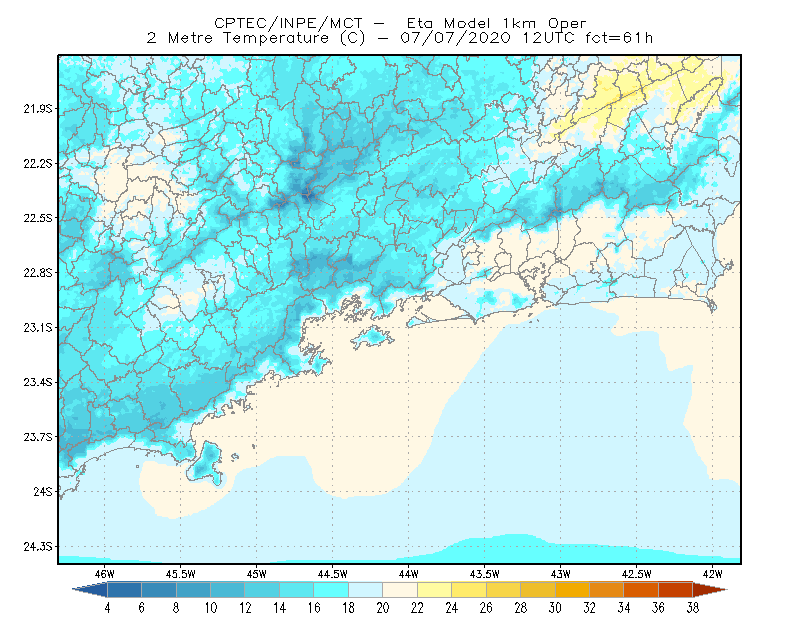This screenshot has width=800, height=618.
Task: Click the 44W longitude axis label
Action: click(x=408, y=574)
